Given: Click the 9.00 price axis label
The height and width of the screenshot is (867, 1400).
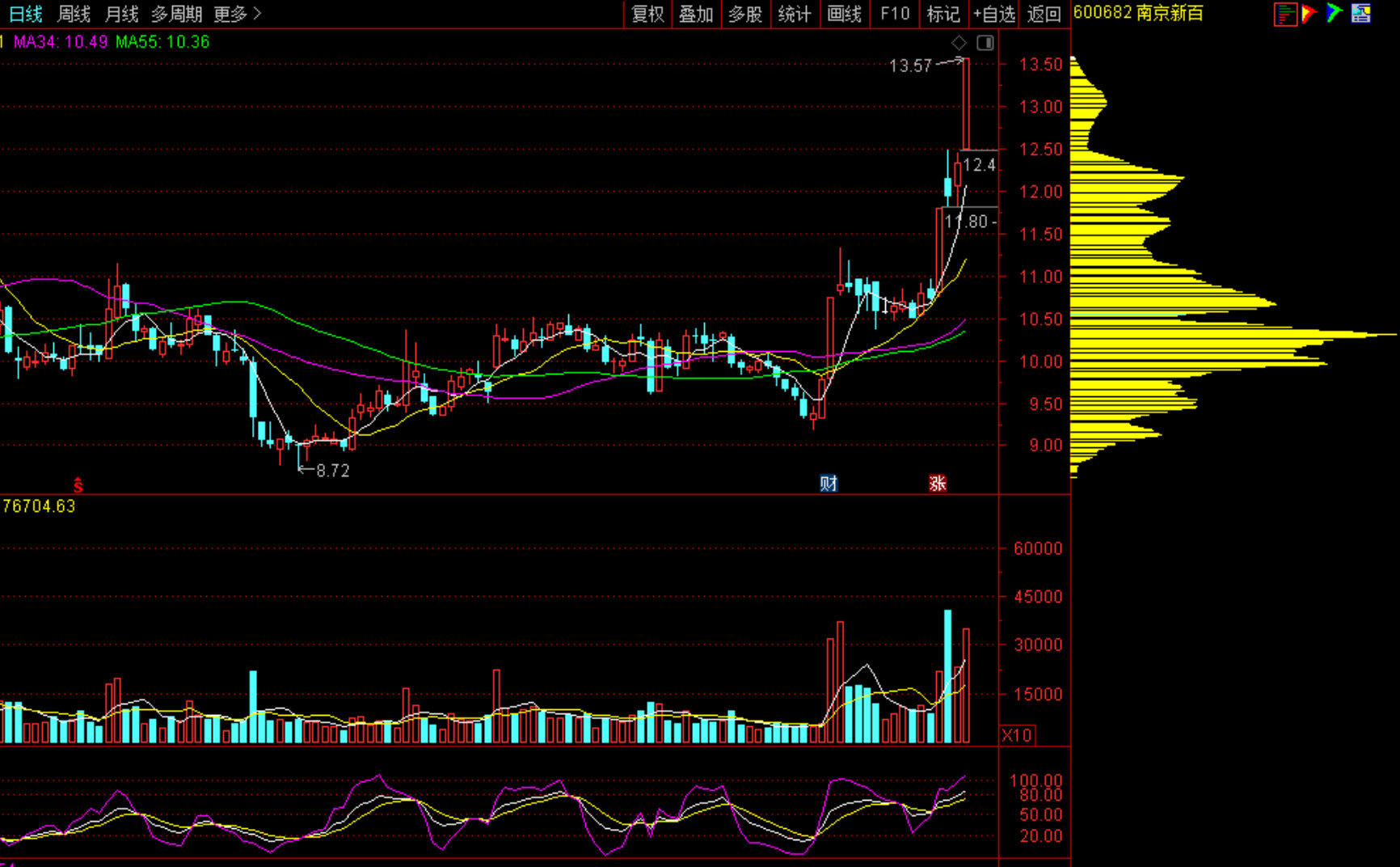Looking at the screenshot, I should [x=1046, y=445].
